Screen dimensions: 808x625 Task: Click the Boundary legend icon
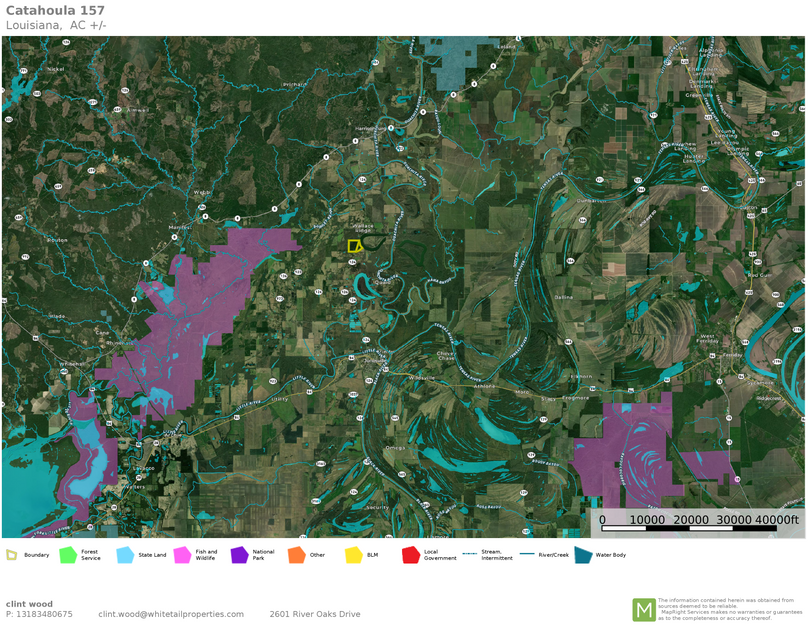11,555
